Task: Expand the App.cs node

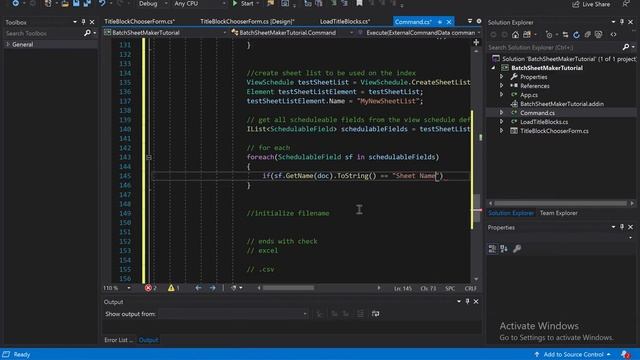Action: pos(502,95)
